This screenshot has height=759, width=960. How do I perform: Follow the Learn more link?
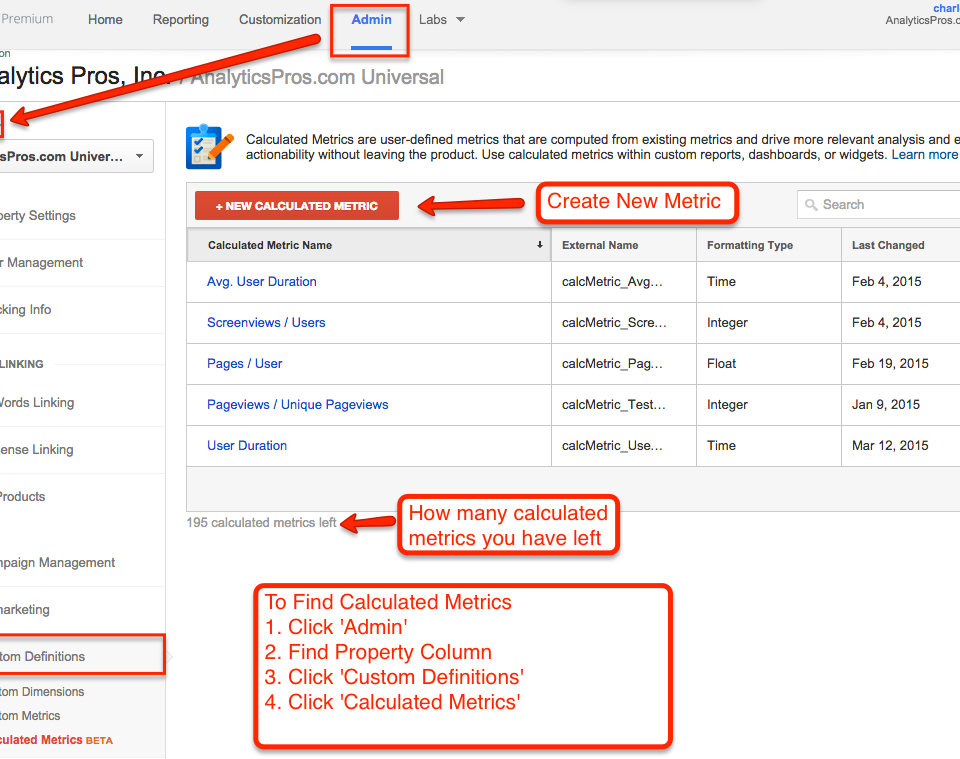point(924,155)
